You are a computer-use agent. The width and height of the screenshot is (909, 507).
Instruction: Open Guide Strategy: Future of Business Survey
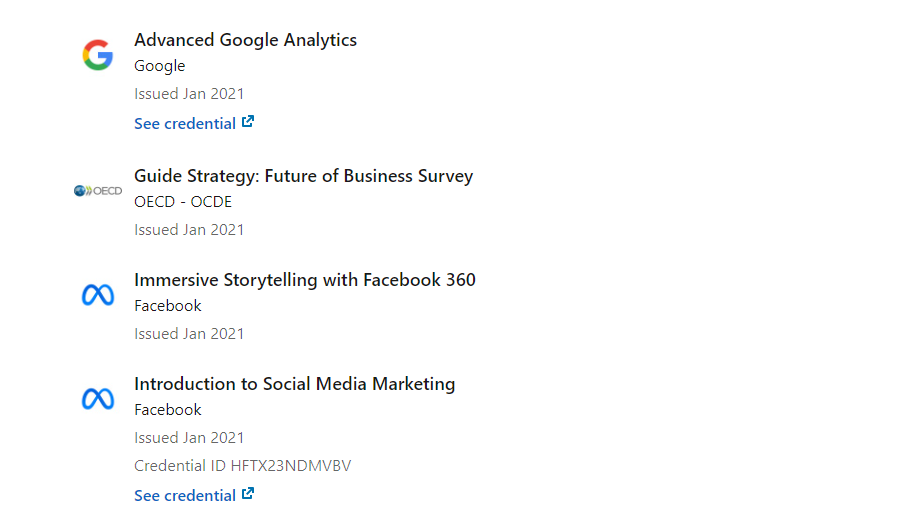303,176
